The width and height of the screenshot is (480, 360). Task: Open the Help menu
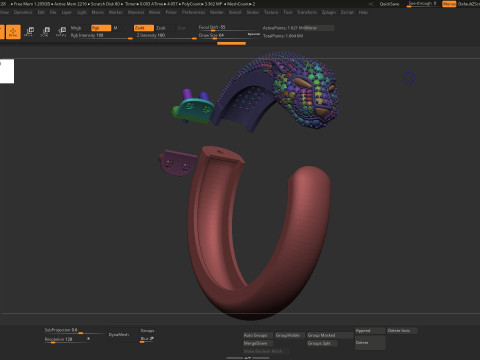coord(363,12)
